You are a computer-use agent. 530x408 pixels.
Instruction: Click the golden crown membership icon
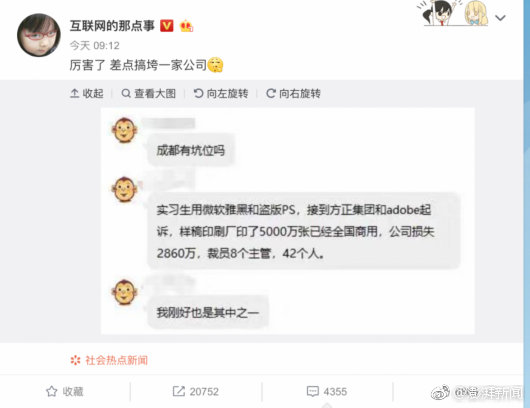[x=186, y=26]
